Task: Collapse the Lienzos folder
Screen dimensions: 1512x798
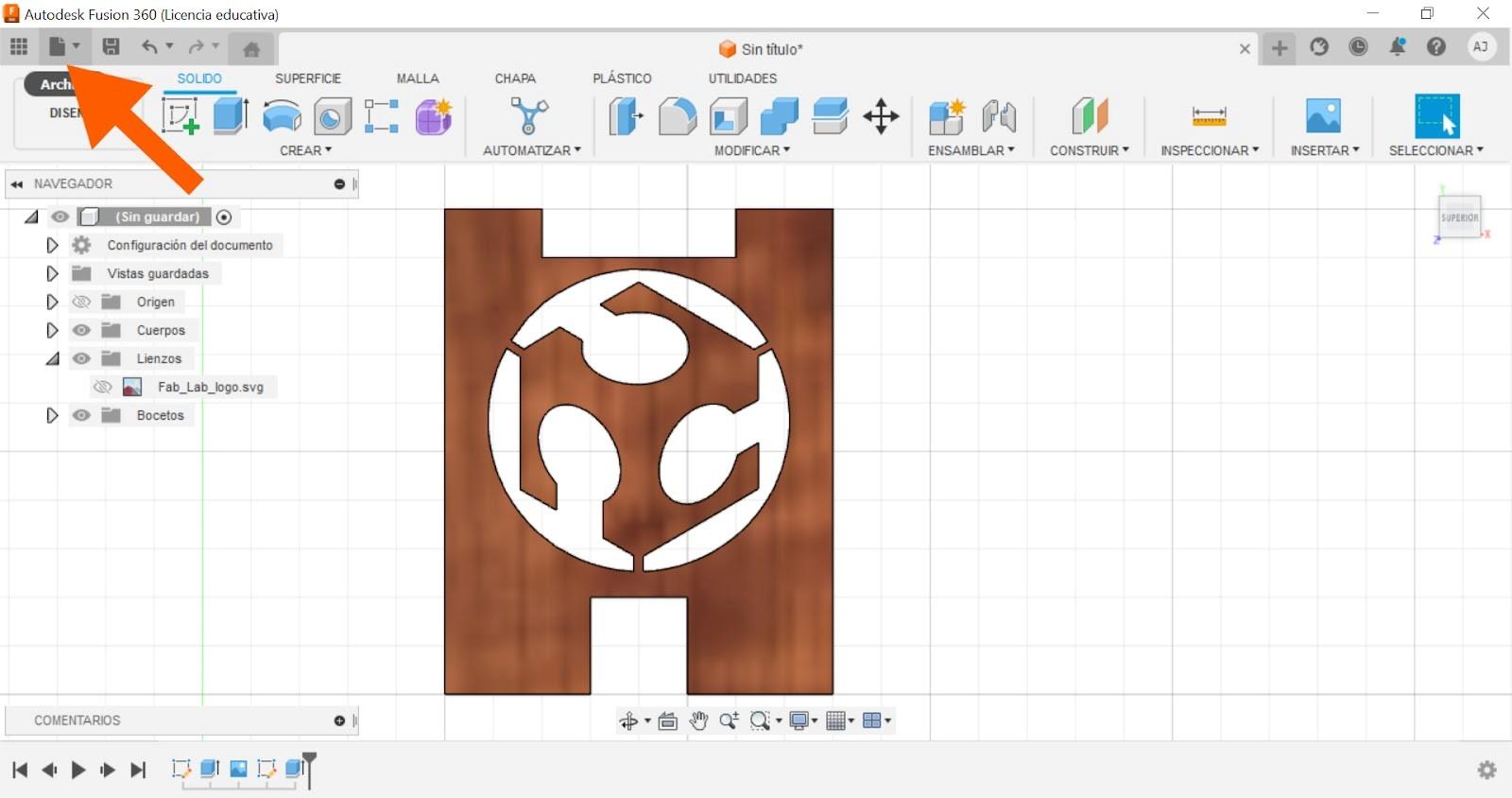Action: (53, 359)
